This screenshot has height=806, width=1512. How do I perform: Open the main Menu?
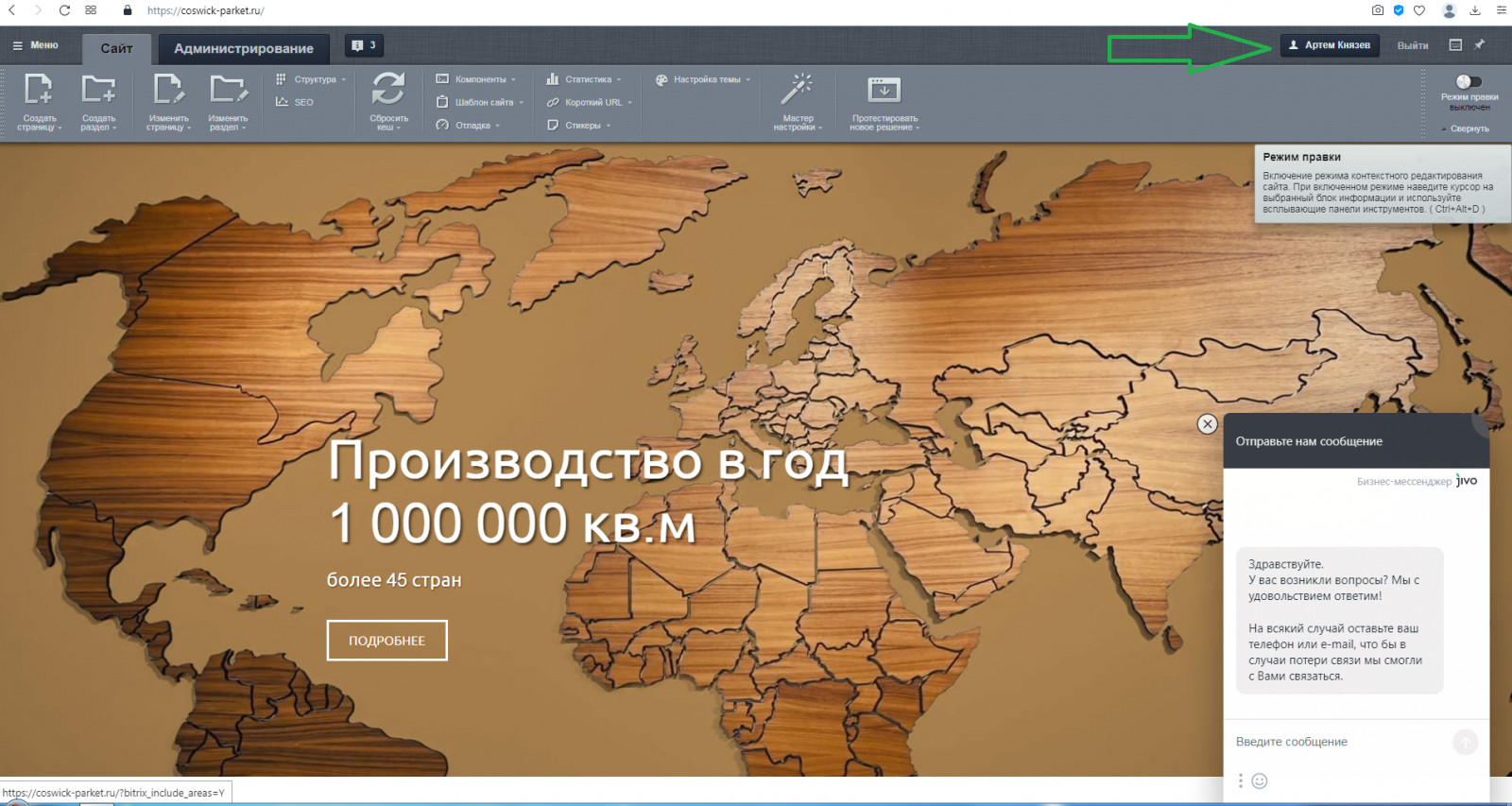click(35, 45)
